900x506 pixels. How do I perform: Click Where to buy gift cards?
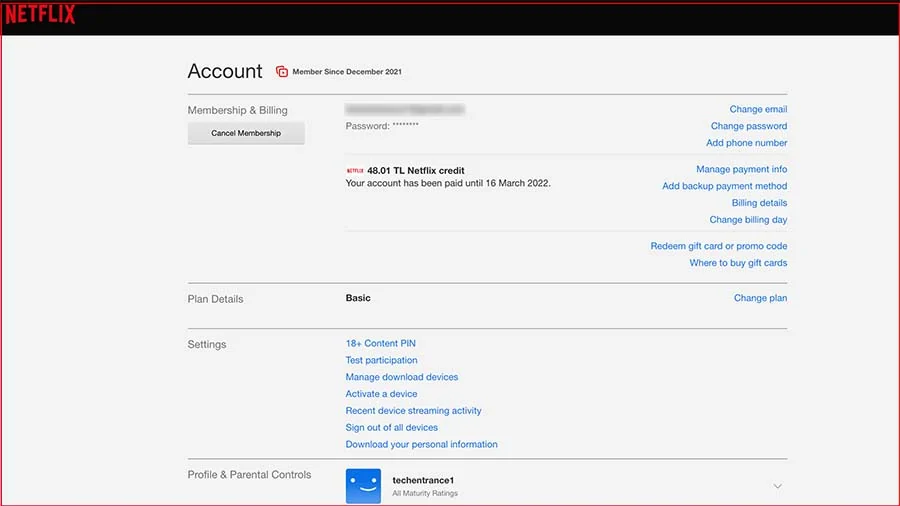738,263
